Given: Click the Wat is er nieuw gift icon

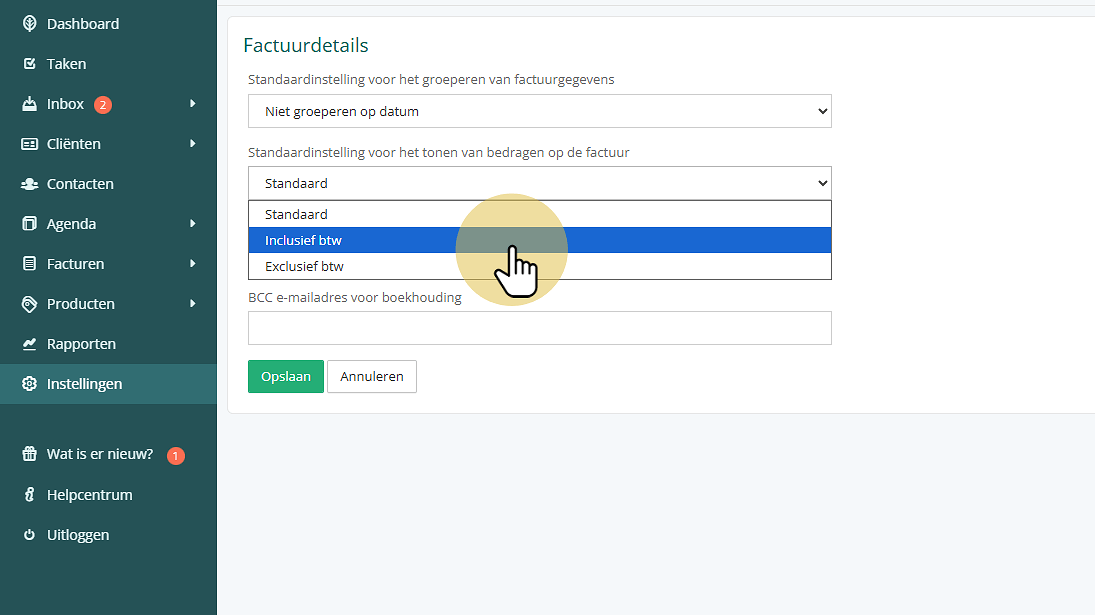Looking at the screenshot, I should coord(29,454).
